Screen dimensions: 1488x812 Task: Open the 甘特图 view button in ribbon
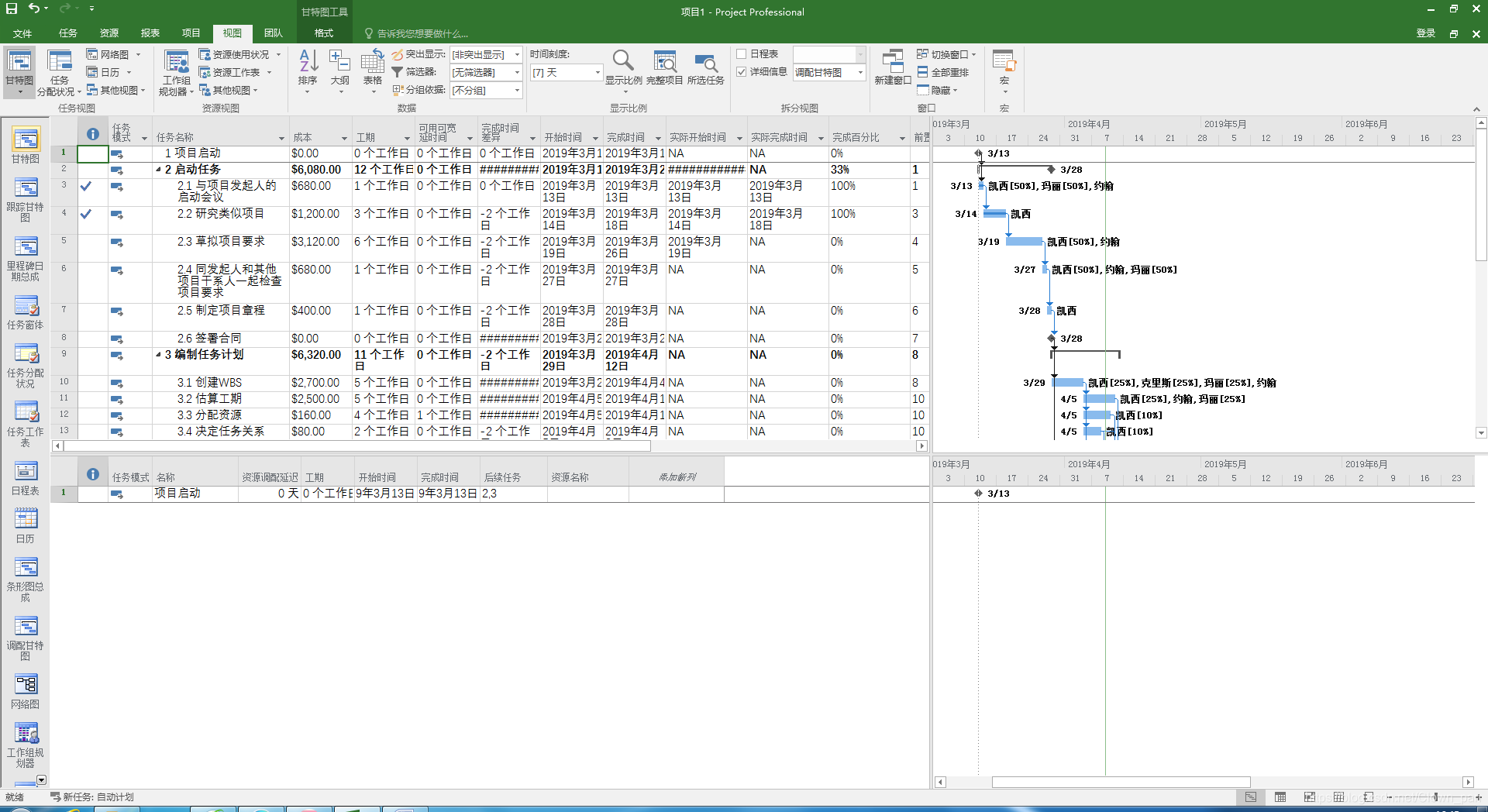pos(19,71)
